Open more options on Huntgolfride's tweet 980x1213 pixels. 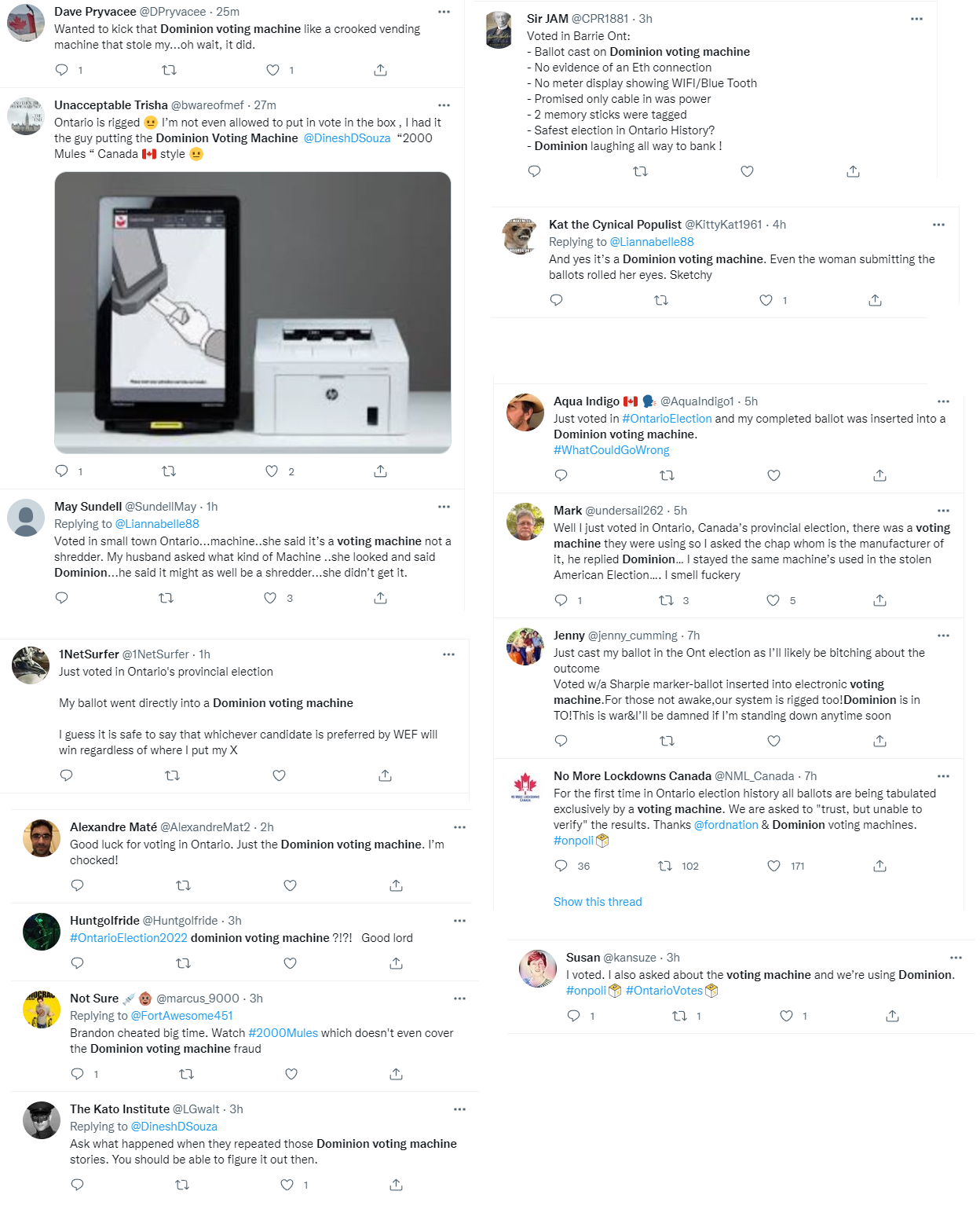coord(459,921)
